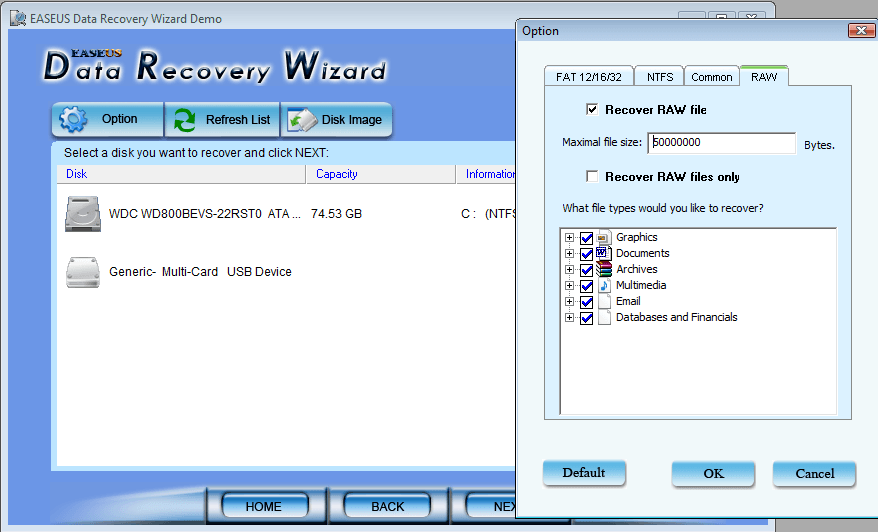The width and height of the screenshot is (878, 532).
Task: Select the WDC WD800BEVS-22RST0 ATA row text
Action: [x=205, y=214]
